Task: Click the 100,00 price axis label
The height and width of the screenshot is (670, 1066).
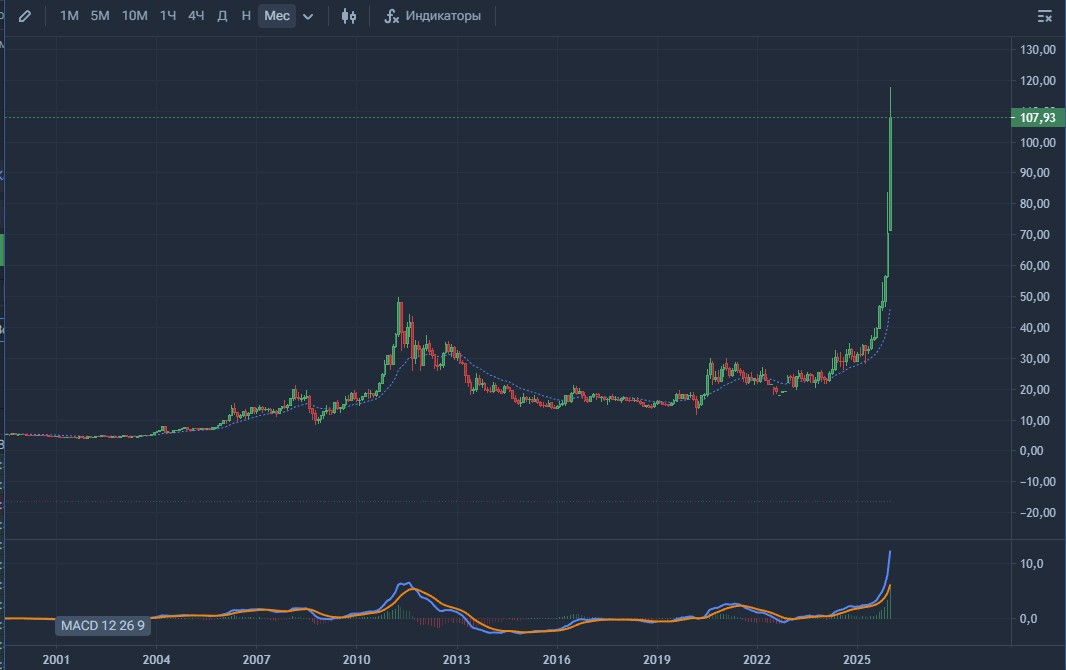Action: click(1037, 142)
